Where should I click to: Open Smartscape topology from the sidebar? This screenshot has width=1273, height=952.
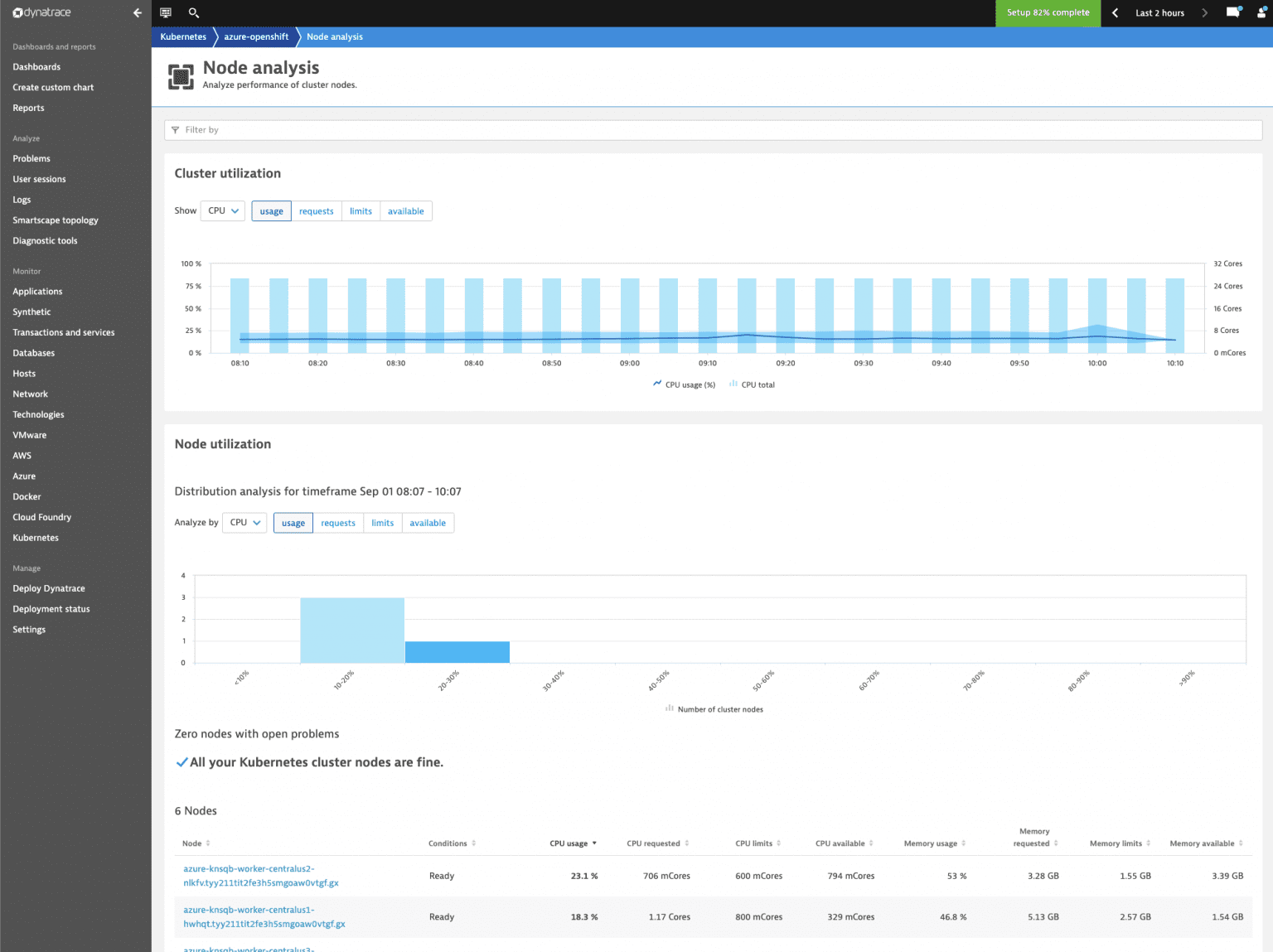(x=55, y=220)
